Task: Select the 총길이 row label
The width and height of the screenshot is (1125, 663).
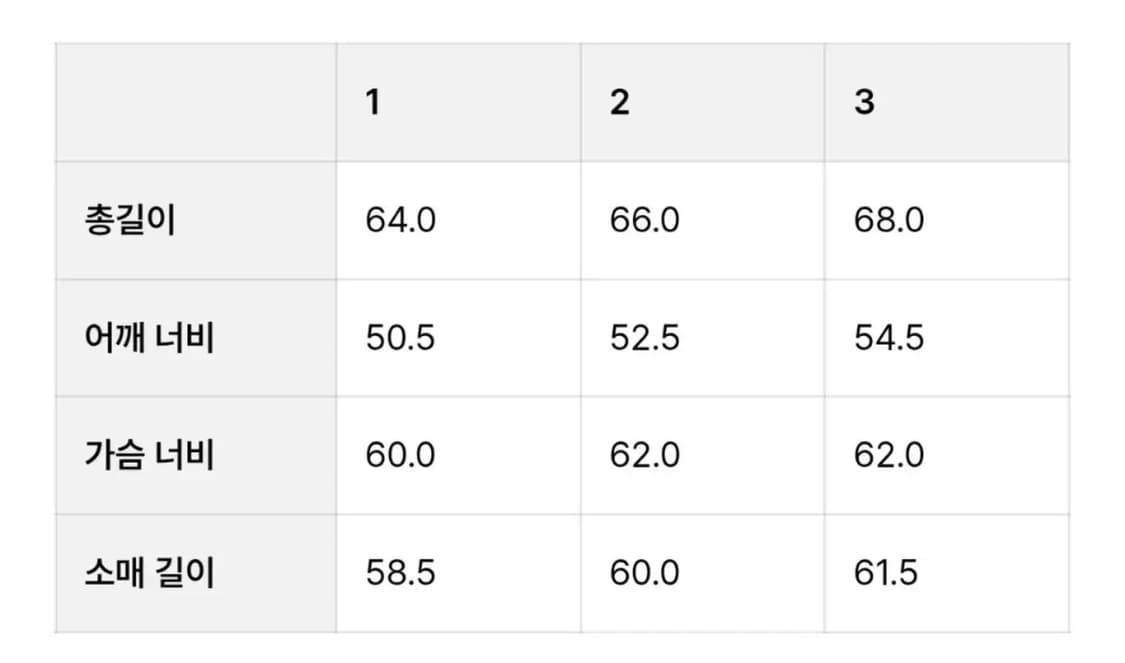Action: 130,220
